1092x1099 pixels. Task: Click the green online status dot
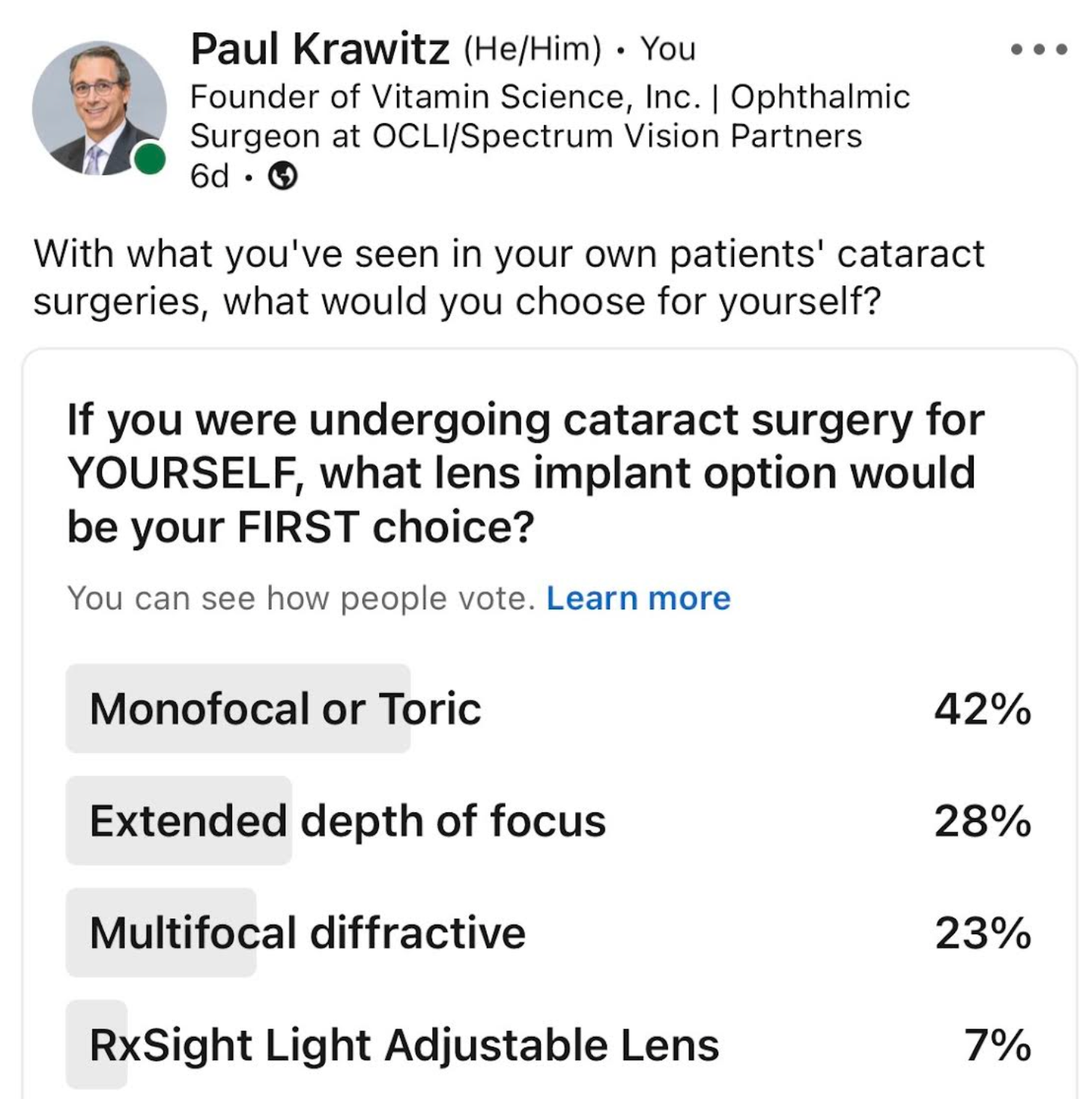(150, 159)
